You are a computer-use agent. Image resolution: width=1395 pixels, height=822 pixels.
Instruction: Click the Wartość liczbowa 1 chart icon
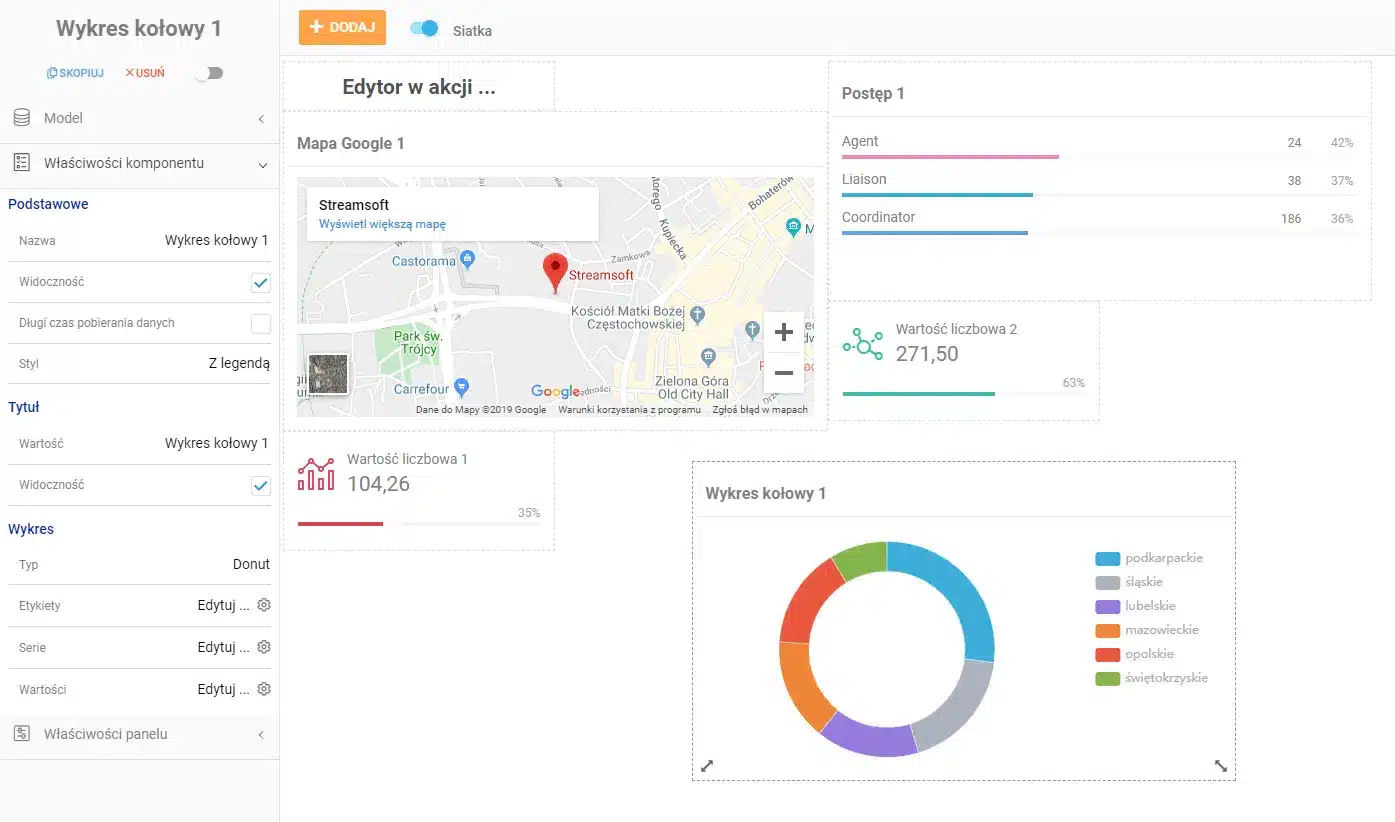click(316, 474)
